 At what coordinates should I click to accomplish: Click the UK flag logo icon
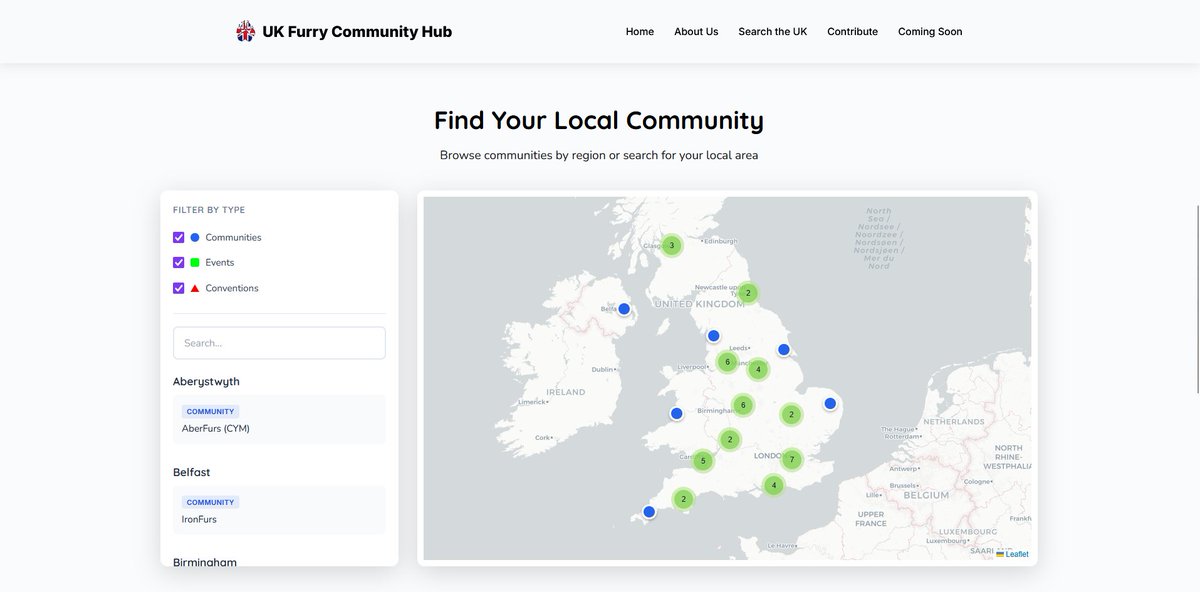coord(245,31)
